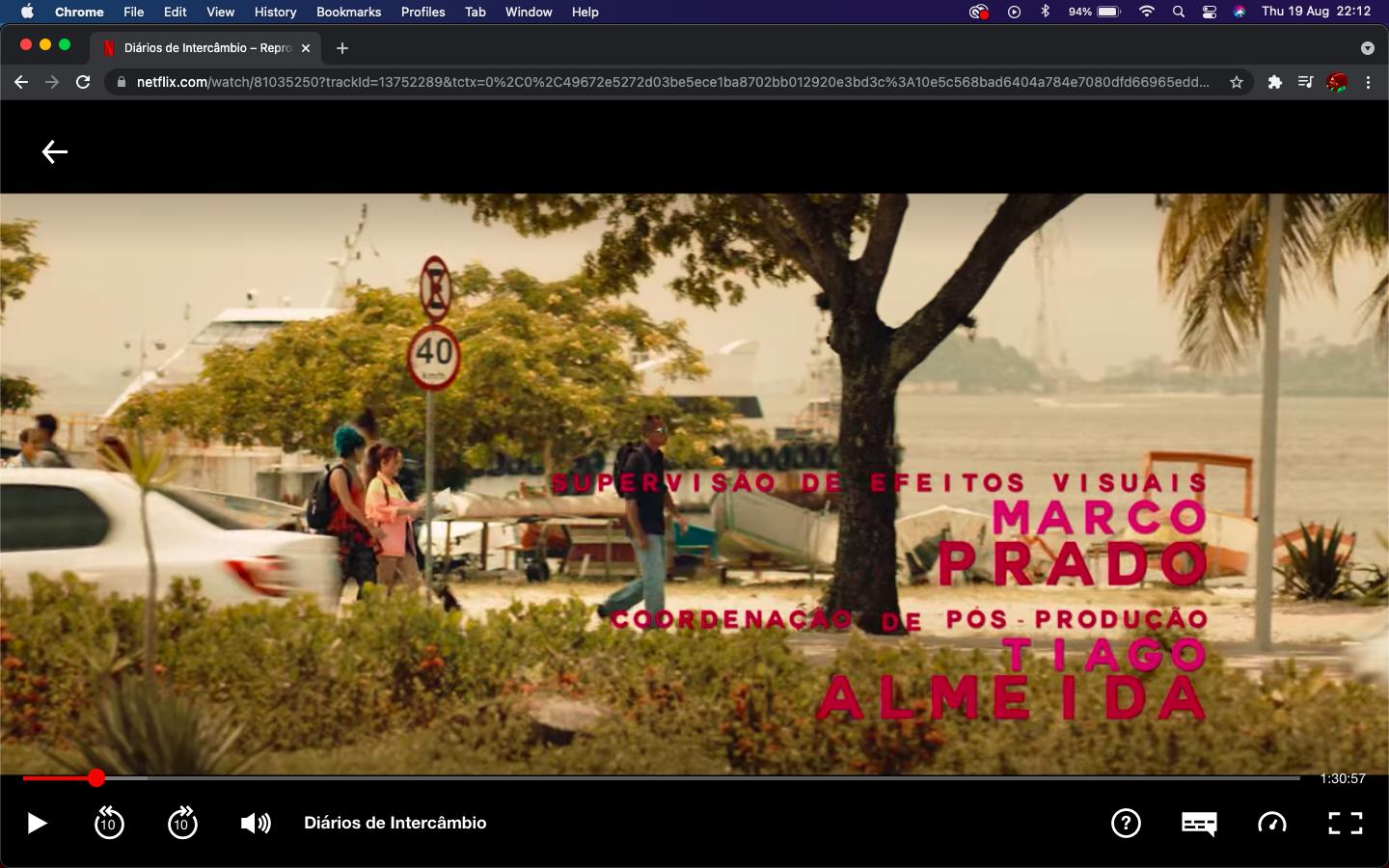Click the browser back arrow

click(21, 82)
